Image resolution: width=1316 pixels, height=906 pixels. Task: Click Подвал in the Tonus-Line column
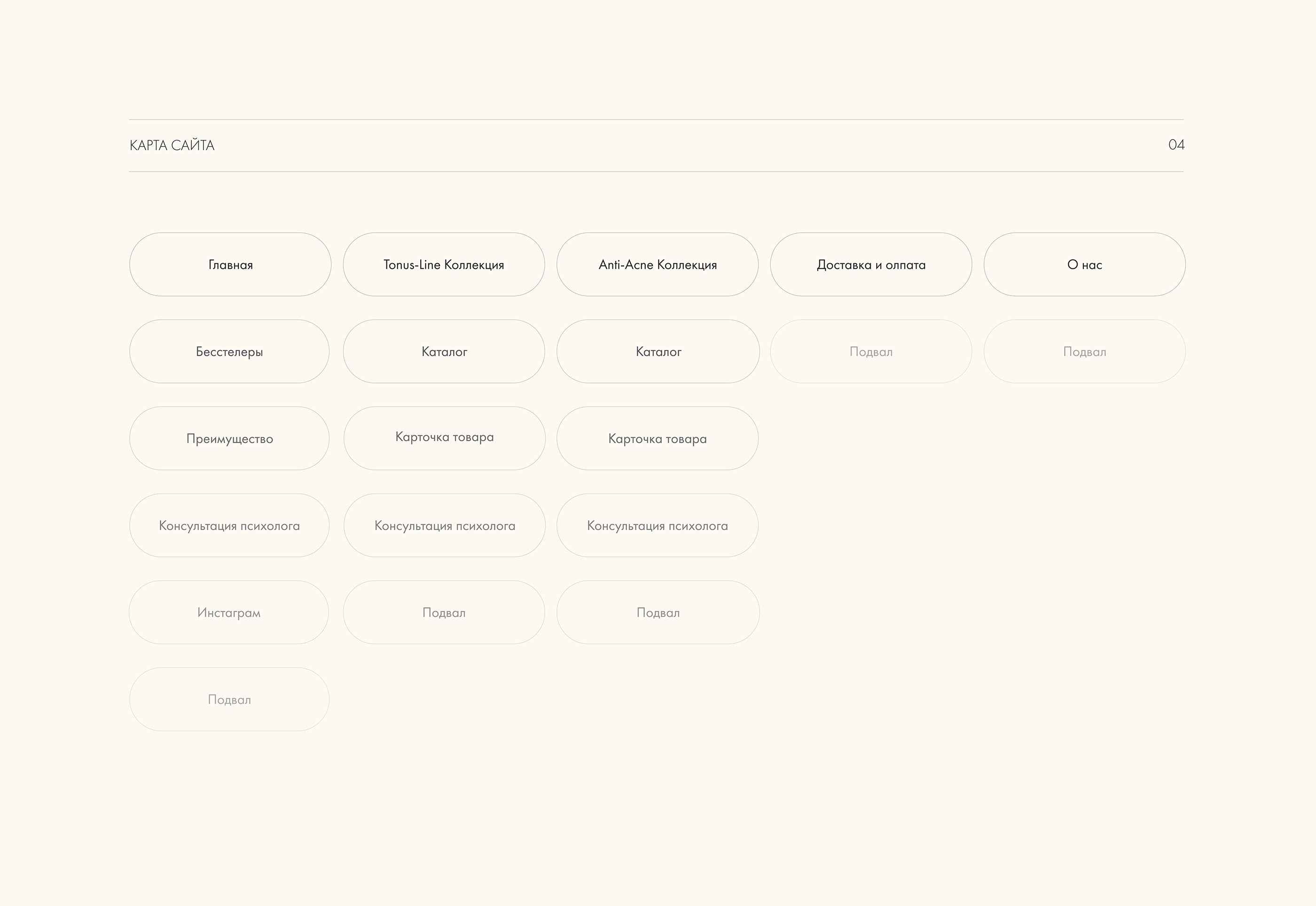pyautogui.click(x=443, y=612)
